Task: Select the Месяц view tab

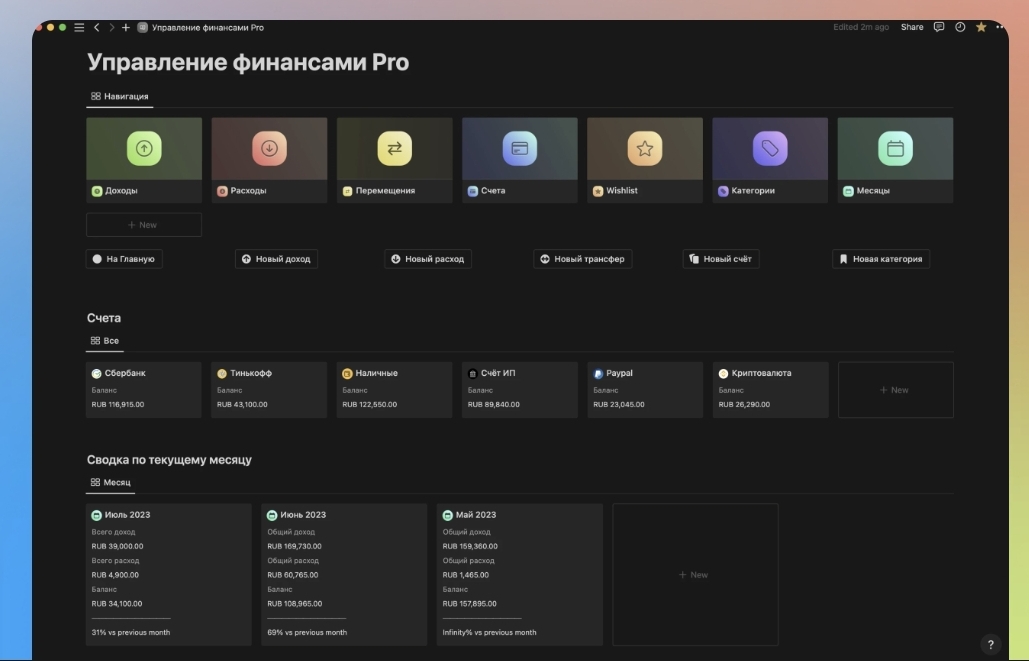Action: (x=111, y=482)
